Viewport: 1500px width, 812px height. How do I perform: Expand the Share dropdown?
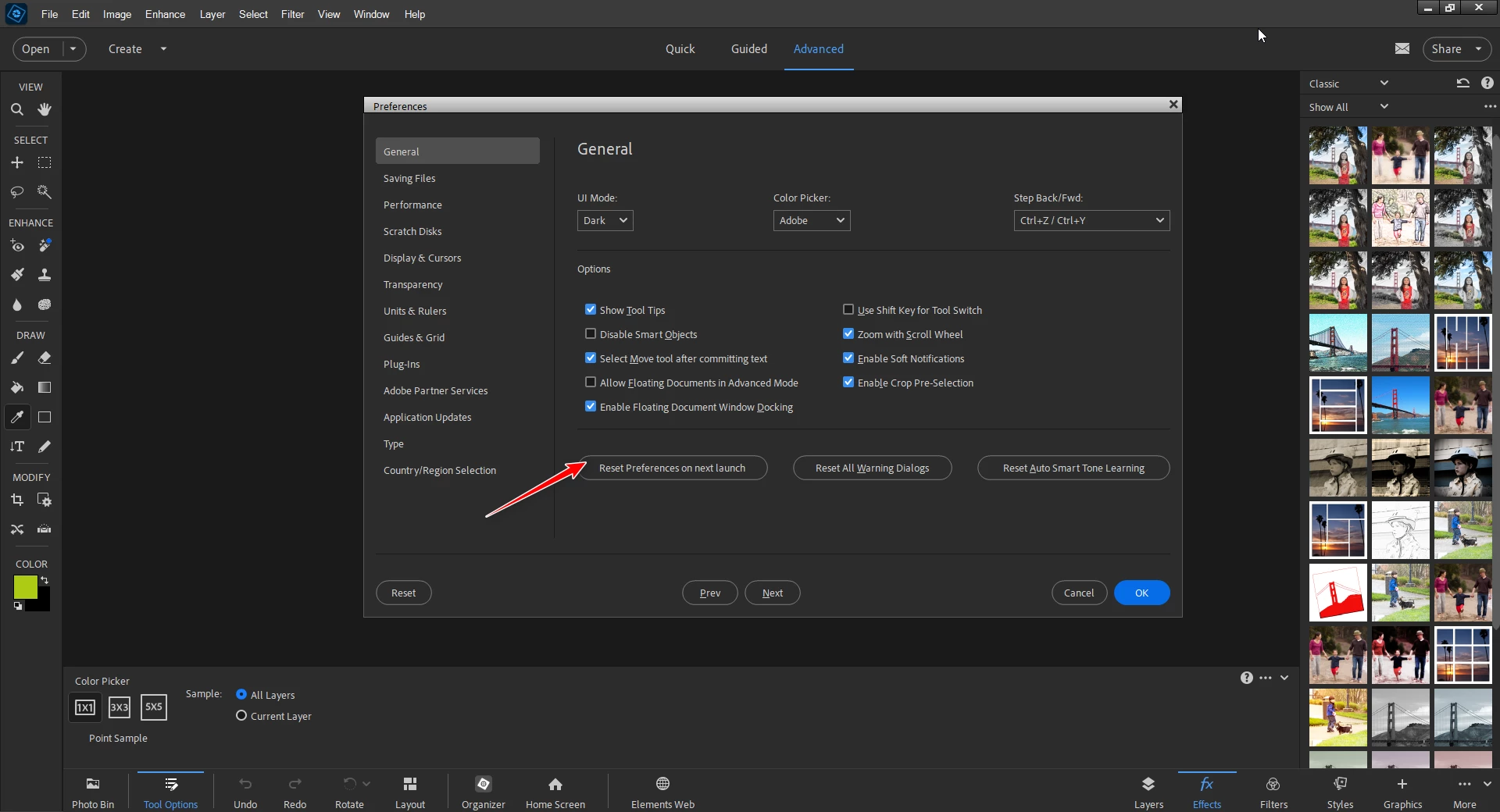tap(1478, 48)
